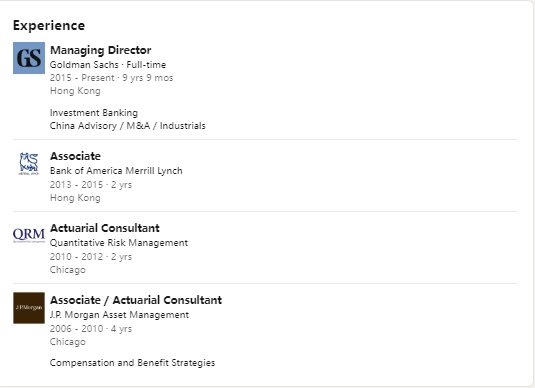
Task: Open the Associate / Actuarial Consultant title
Action: pyautogui.click(x=136, y=300)
